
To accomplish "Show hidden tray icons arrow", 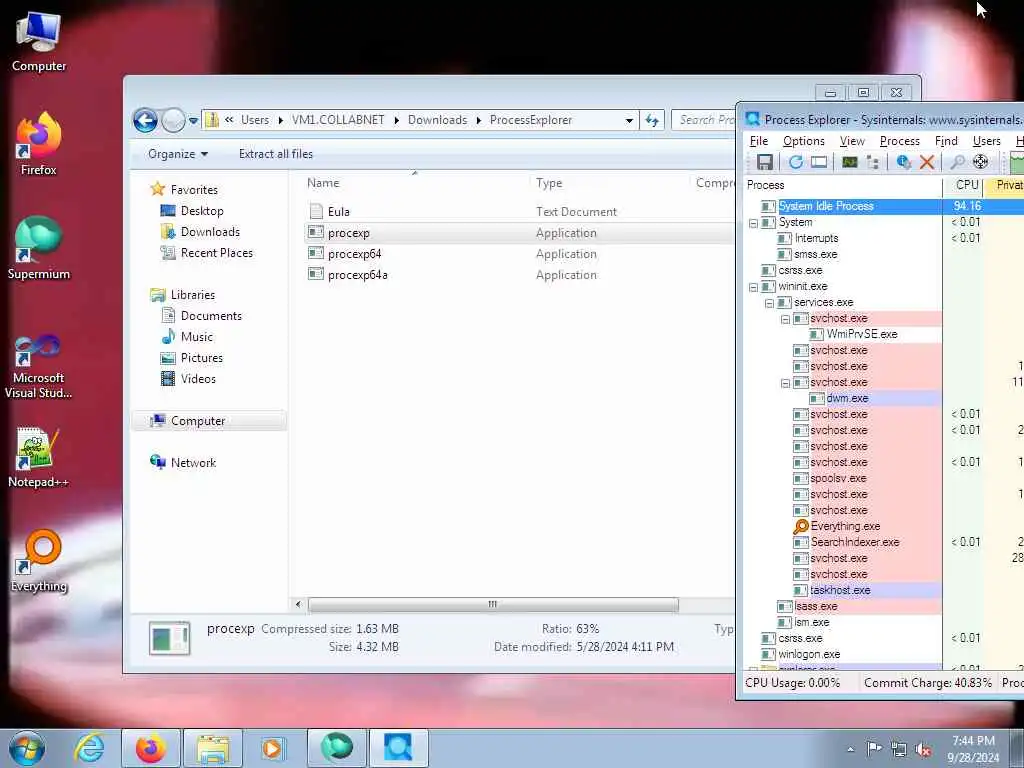I will tap(850, 750).
